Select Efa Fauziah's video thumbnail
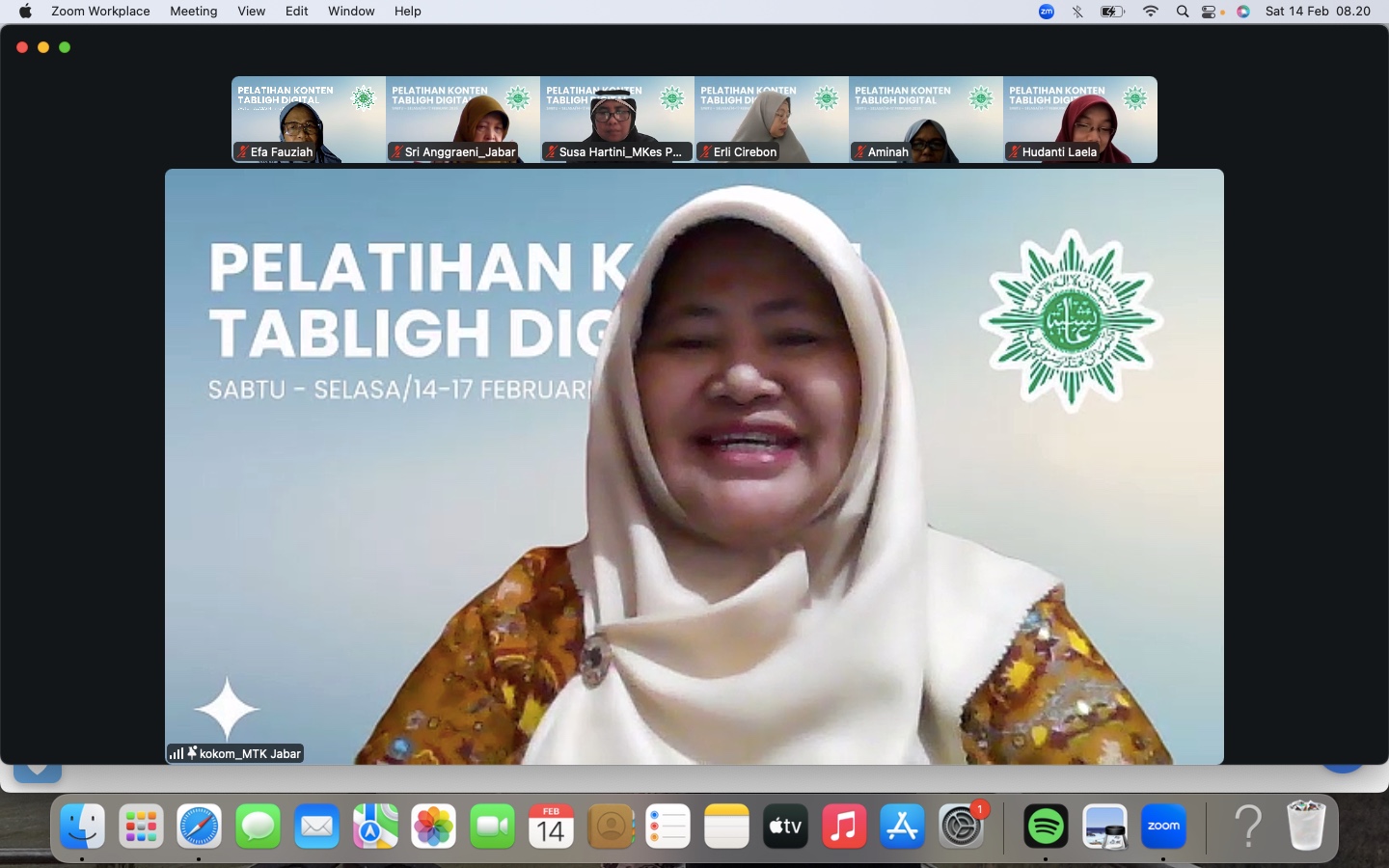This screenshot has height=868, width=1389. click(309, 120)
